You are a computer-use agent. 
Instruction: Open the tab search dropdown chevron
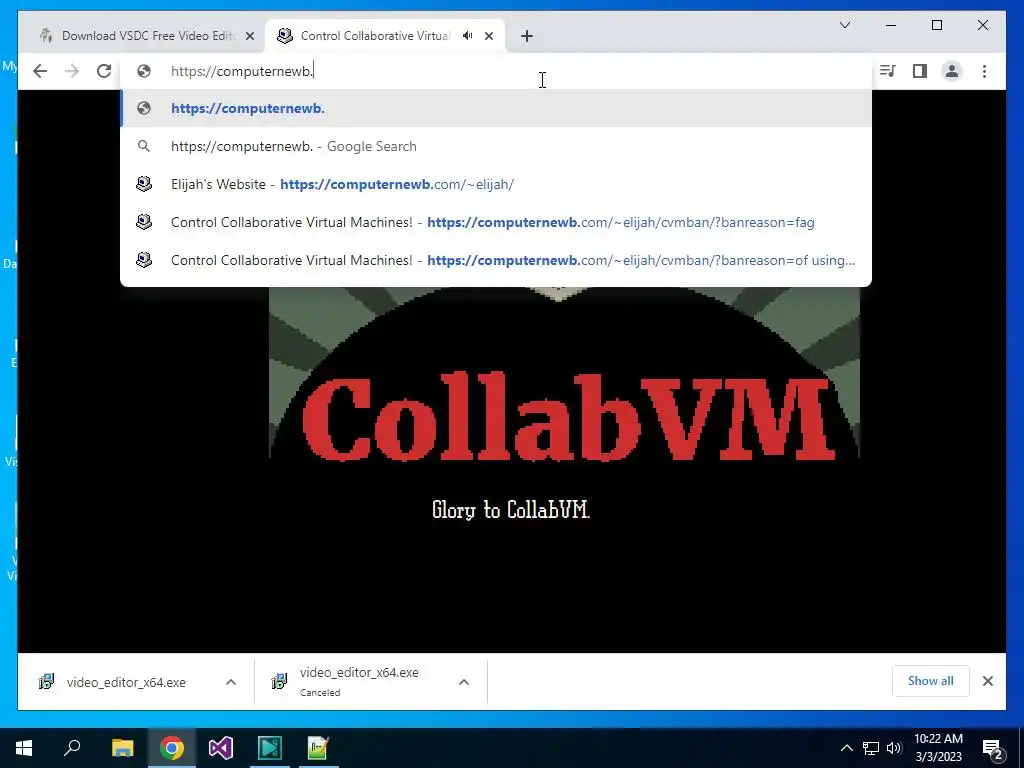pos(844,25)
